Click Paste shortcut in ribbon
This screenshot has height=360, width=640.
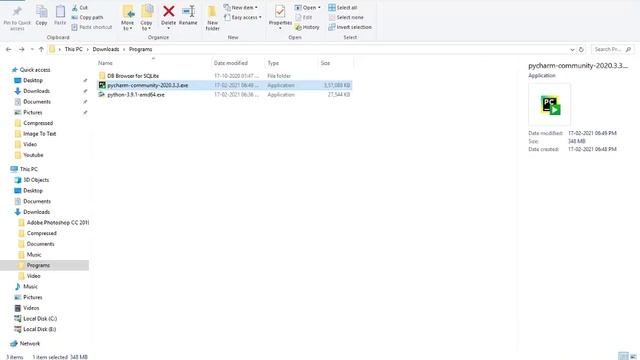(x=91, y=27)
